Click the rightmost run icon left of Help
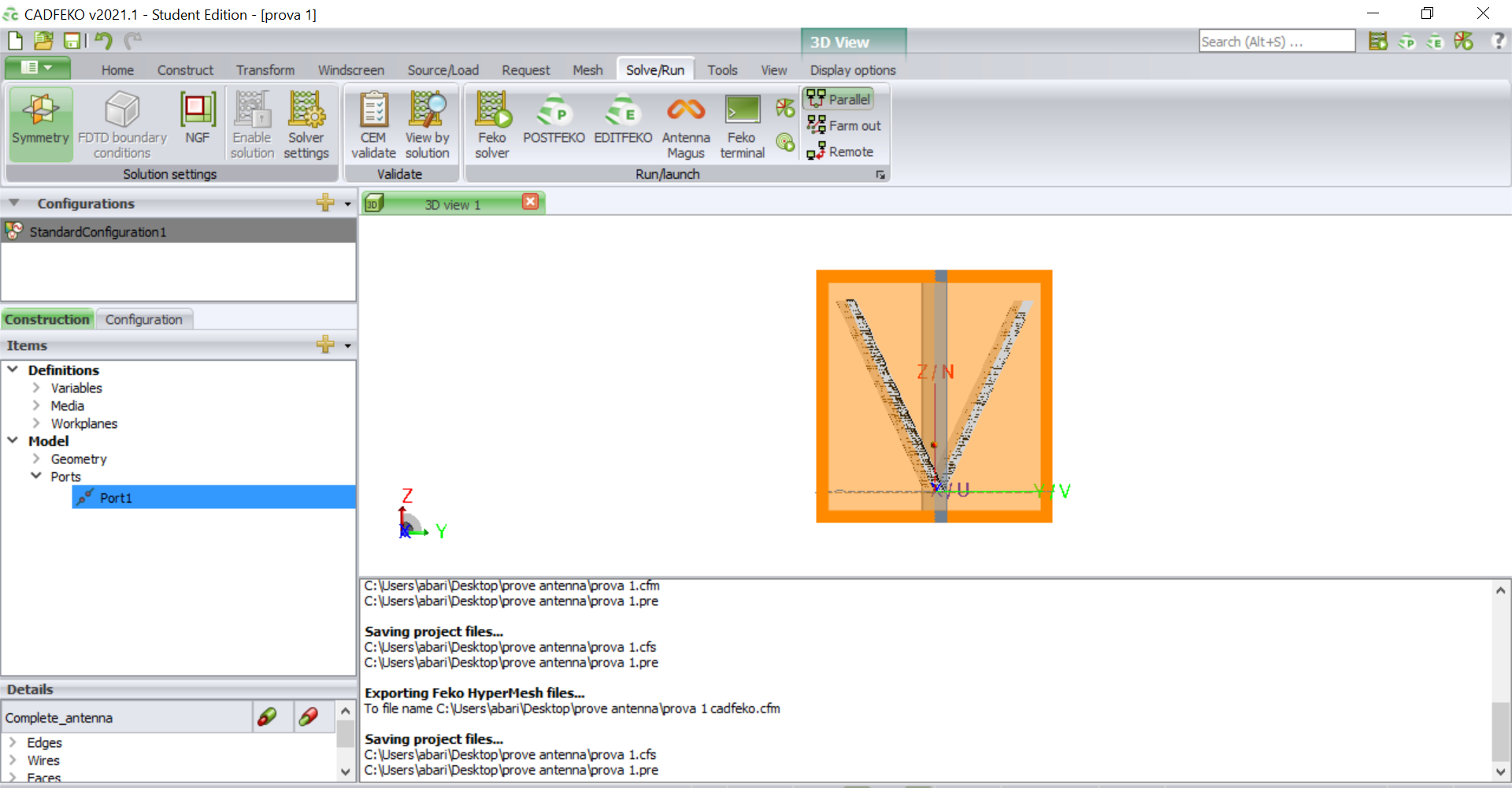 pyautogui.click(x=1463, y=41)
